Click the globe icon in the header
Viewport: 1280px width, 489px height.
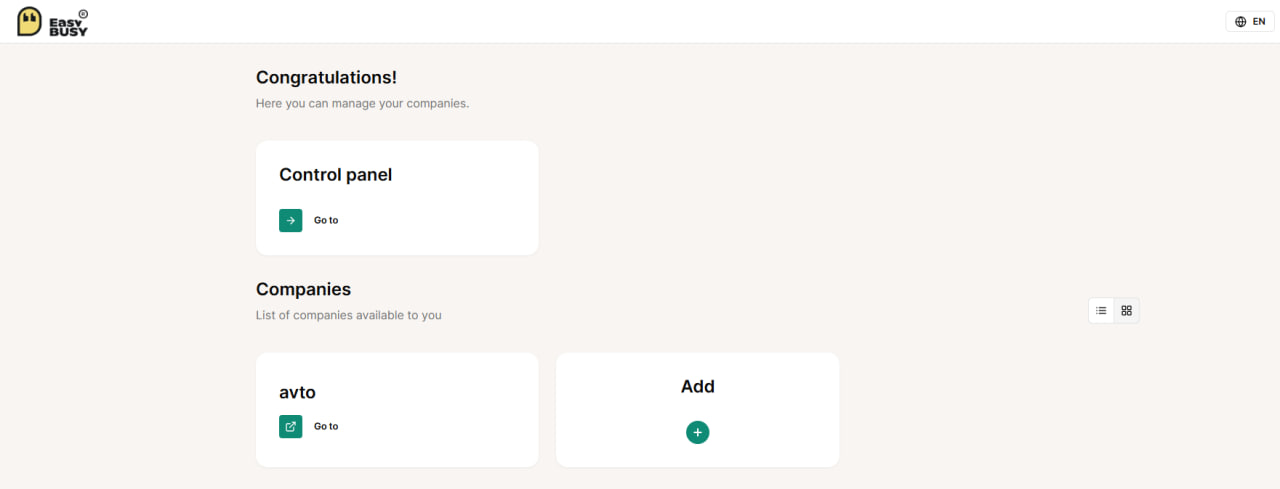coord(1241,22)
